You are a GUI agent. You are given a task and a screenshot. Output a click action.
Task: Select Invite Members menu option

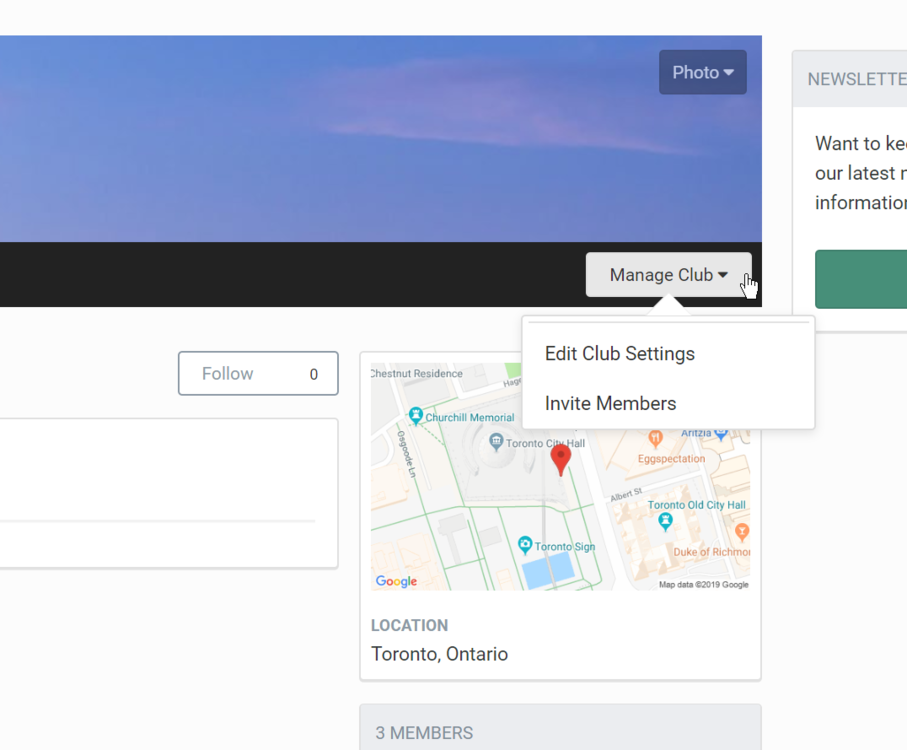click(x=610, y=404)
